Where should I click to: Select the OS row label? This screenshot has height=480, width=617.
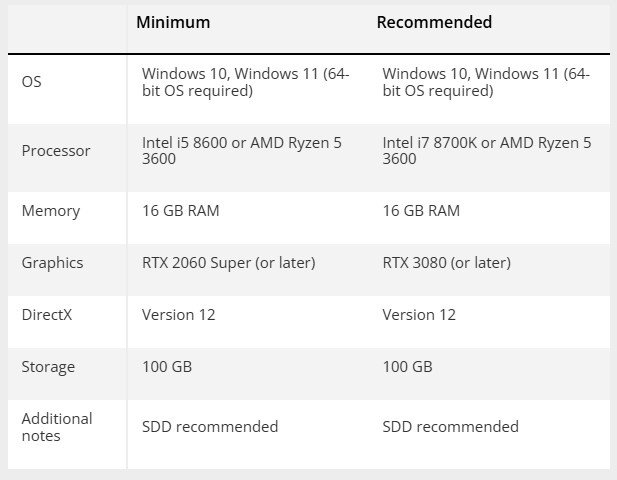[31, 82]
